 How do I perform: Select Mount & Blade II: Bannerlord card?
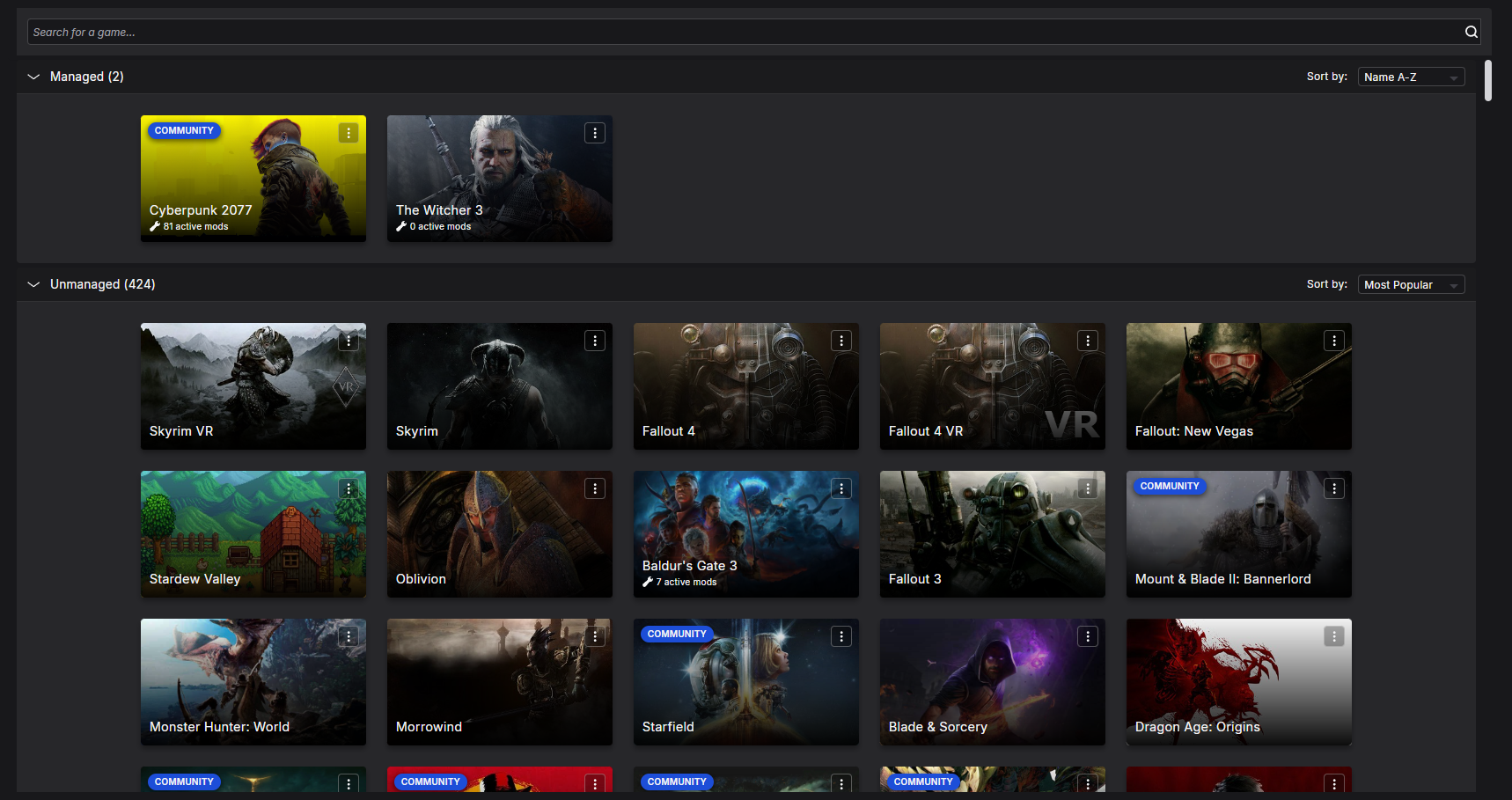coord(1239,534)
